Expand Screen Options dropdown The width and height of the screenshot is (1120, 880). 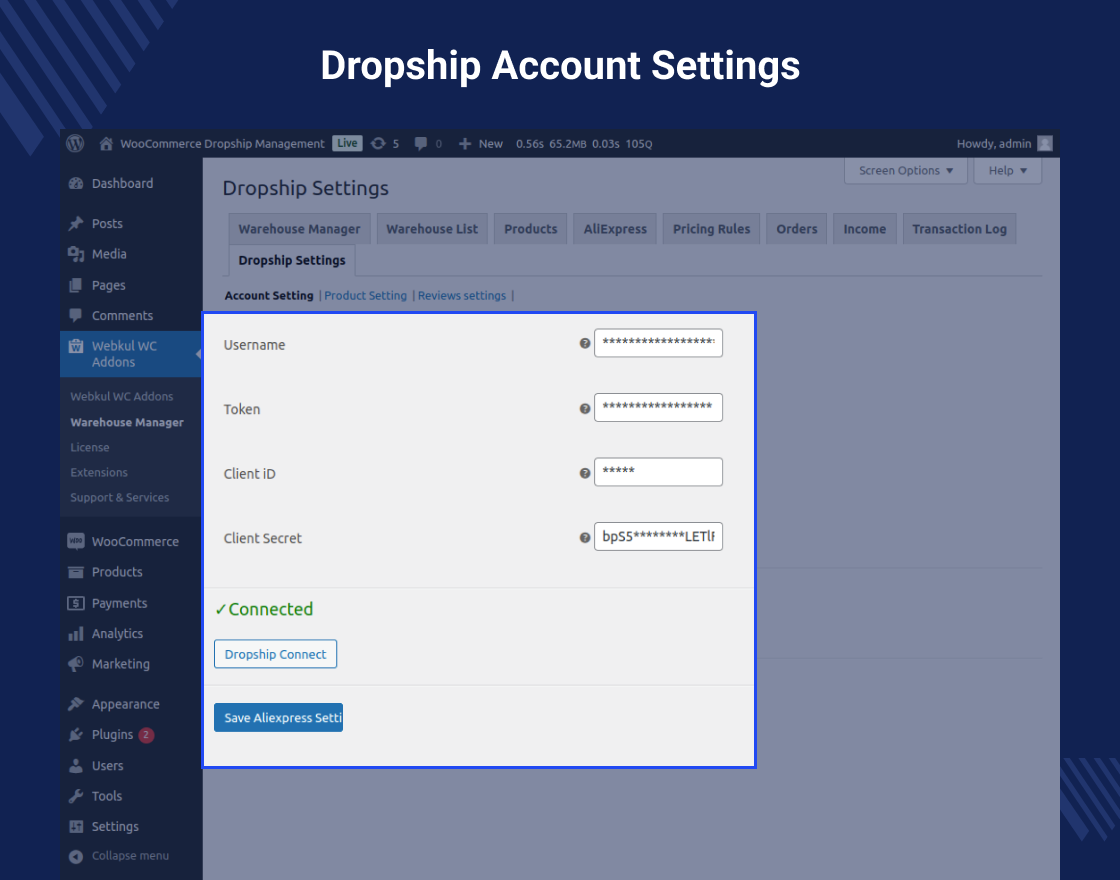click(906, 171)
